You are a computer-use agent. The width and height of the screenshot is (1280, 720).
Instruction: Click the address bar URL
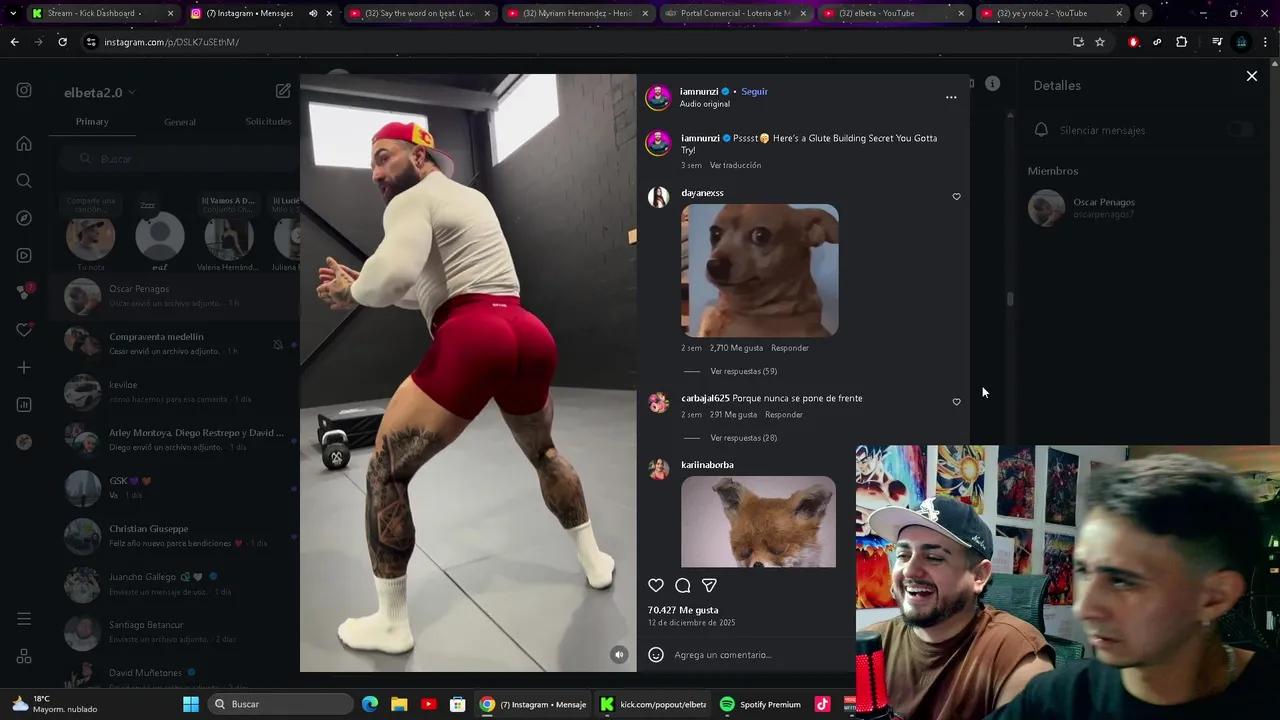tap(171, 42)
